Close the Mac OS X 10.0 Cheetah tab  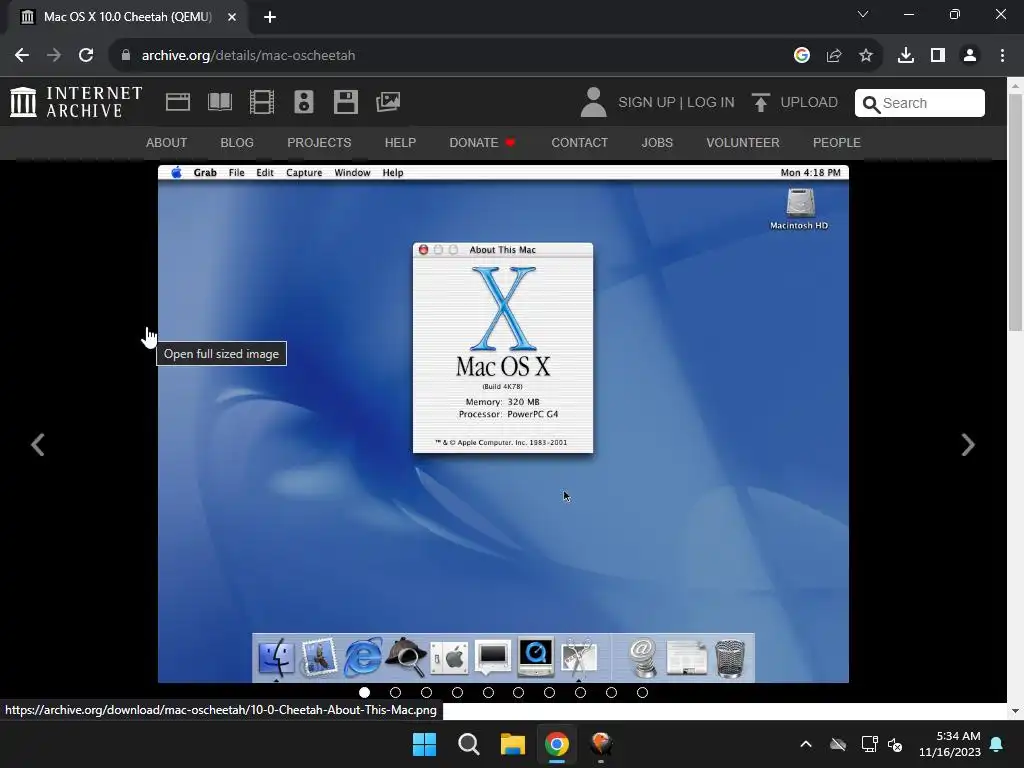coord(232,17)
